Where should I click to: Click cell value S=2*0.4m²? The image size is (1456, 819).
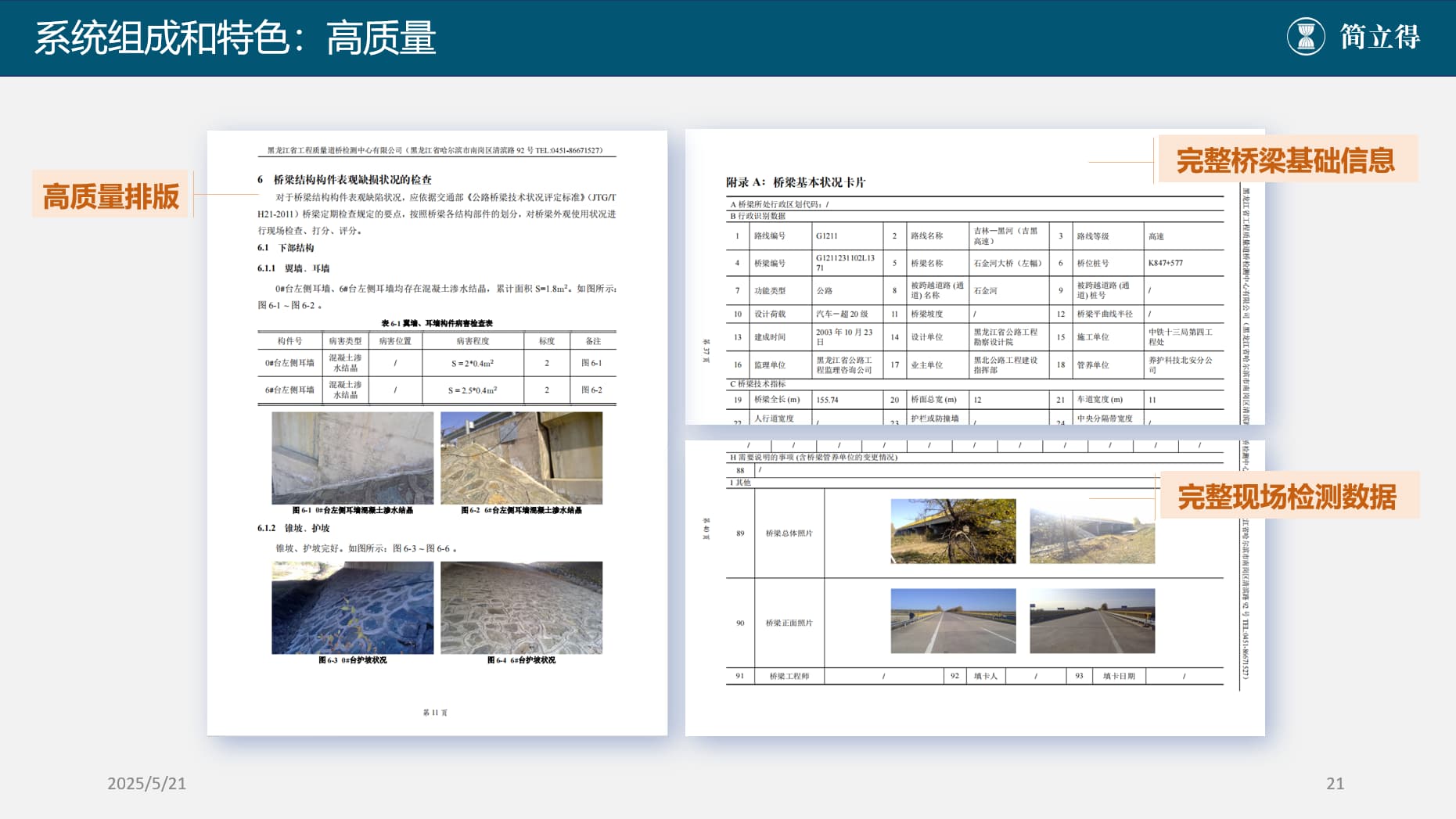pyautogui.click(x=473, y=363)
